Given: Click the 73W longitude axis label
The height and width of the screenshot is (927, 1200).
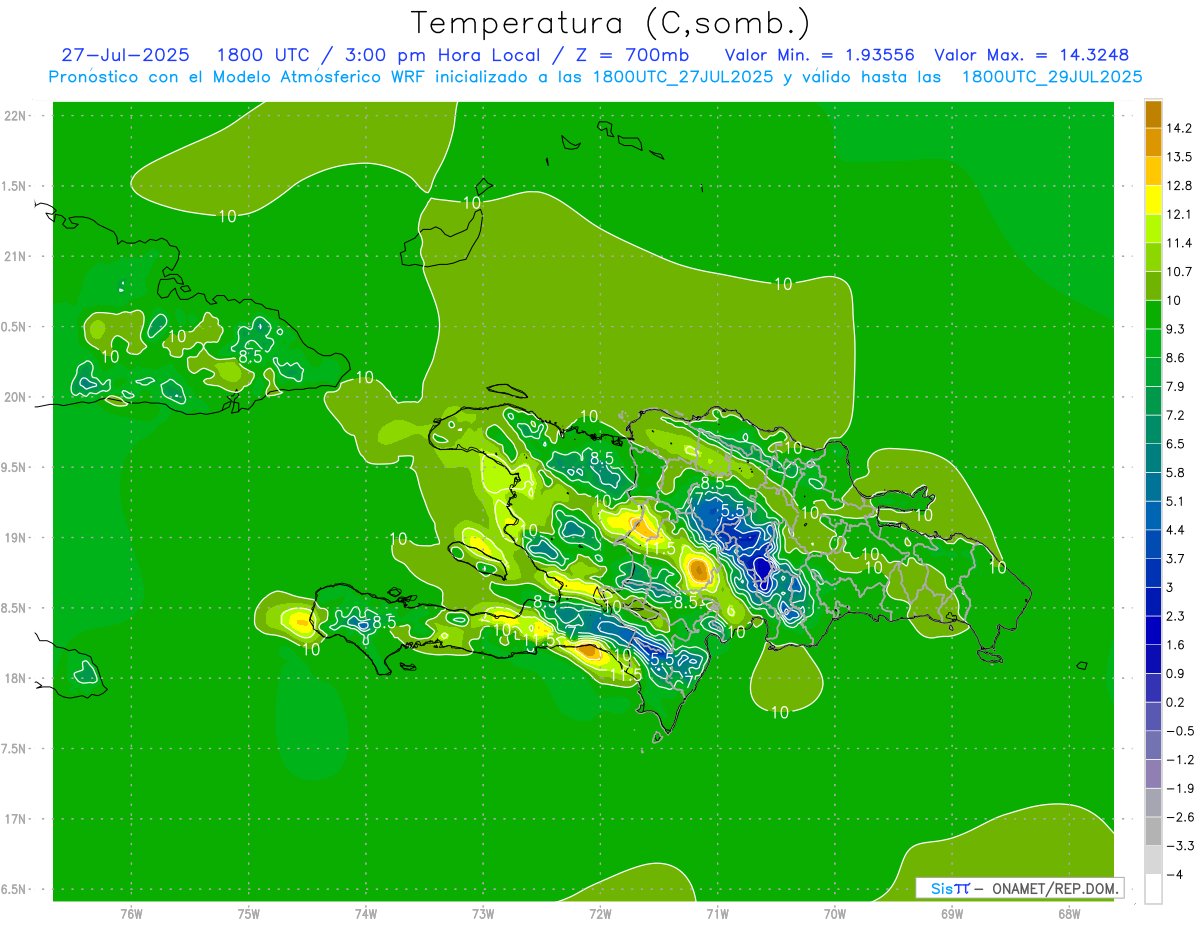Looking at the screenshot, I should click(483, 914).
